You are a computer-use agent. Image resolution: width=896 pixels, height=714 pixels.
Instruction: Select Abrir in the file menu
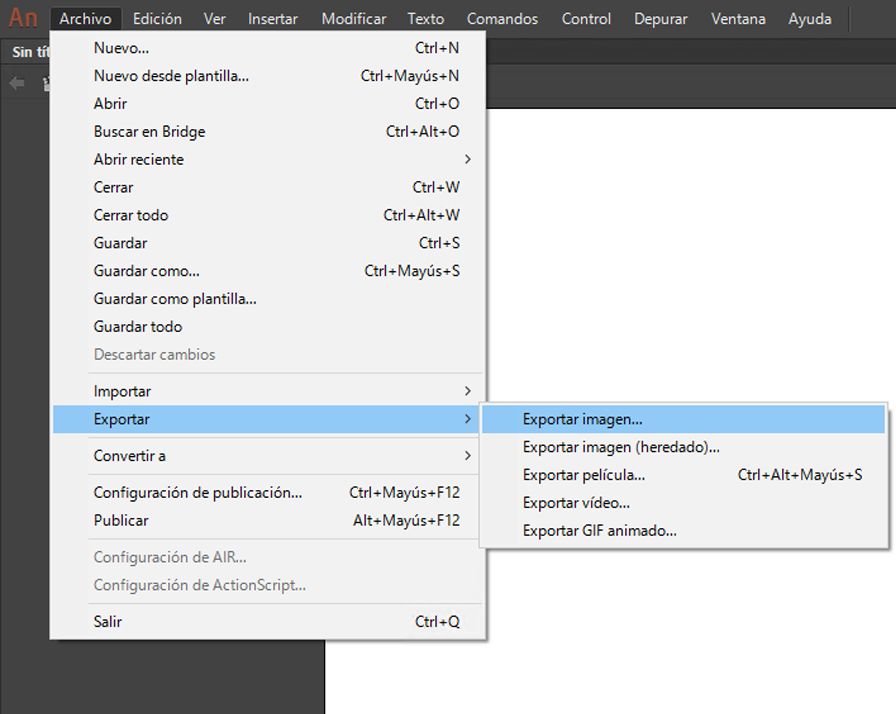coord(267,104)
